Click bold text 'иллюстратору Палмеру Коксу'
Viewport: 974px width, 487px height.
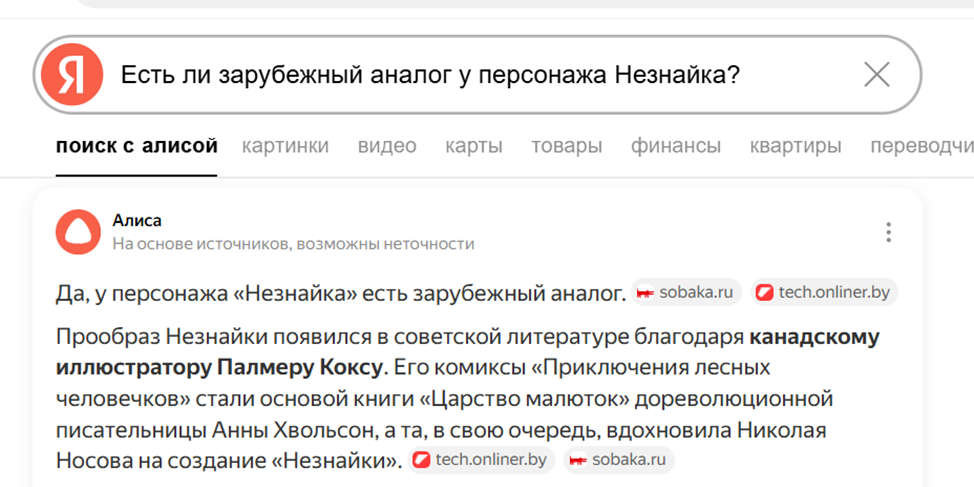tap(219, 368)
